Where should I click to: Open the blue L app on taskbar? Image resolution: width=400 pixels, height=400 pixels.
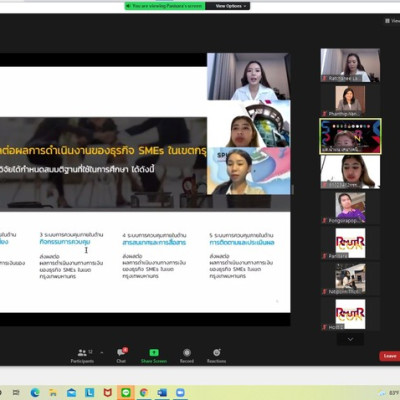click(89, 393)
